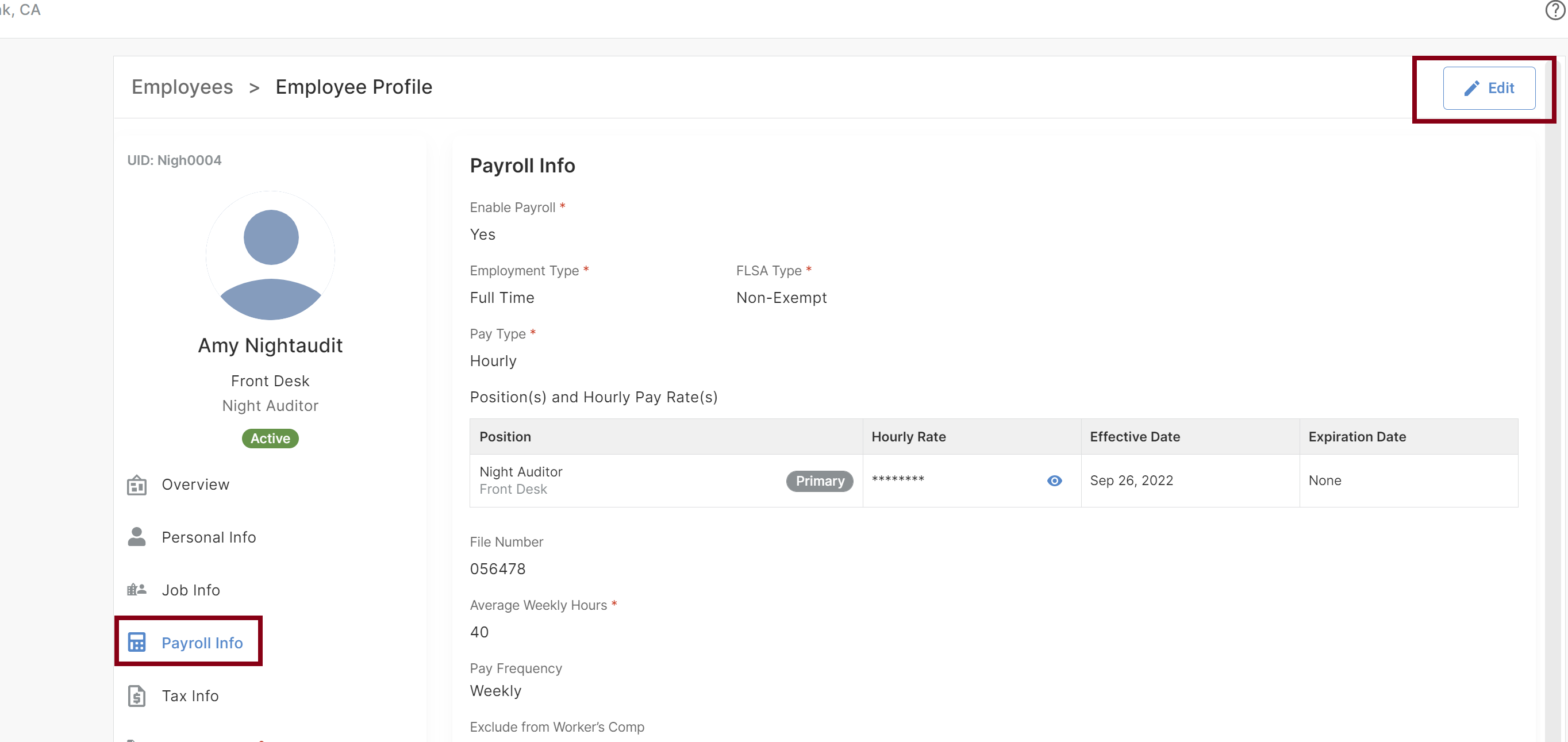This screenshot has height=742, width=1568.
Task: Click the file number 056478
Action: [x=497, y=569]
